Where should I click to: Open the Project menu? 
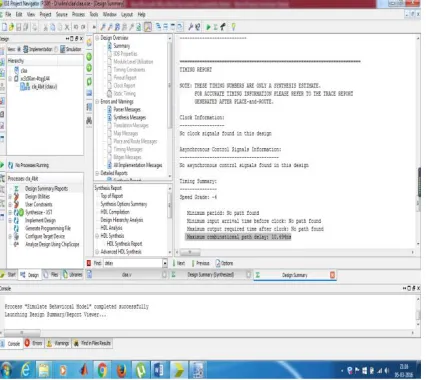(45, 14)
